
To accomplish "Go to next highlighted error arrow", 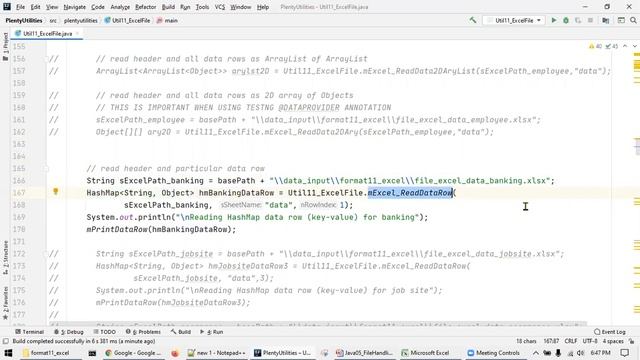I will (634, 46).
